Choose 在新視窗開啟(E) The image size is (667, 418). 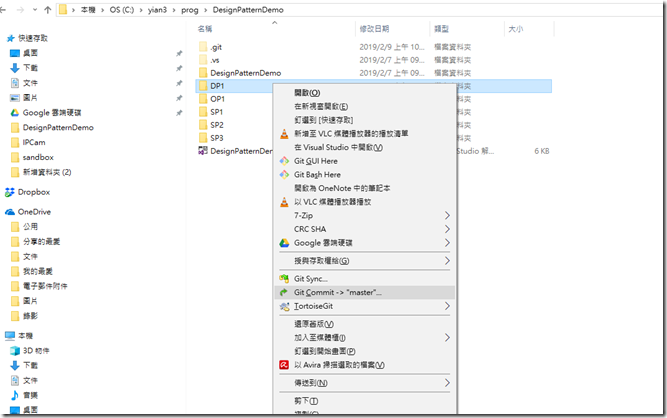365,106
